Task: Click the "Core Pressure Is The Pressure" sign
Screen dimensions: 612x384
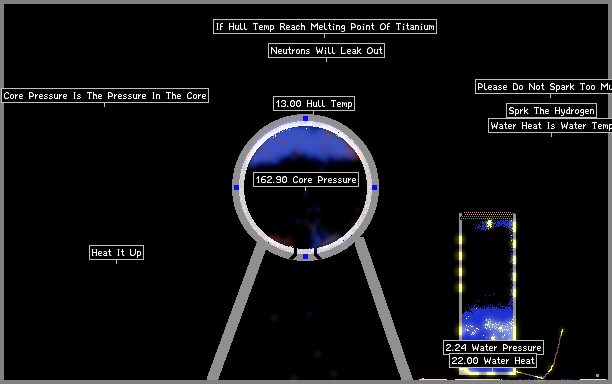Action: tap(105, 96)
